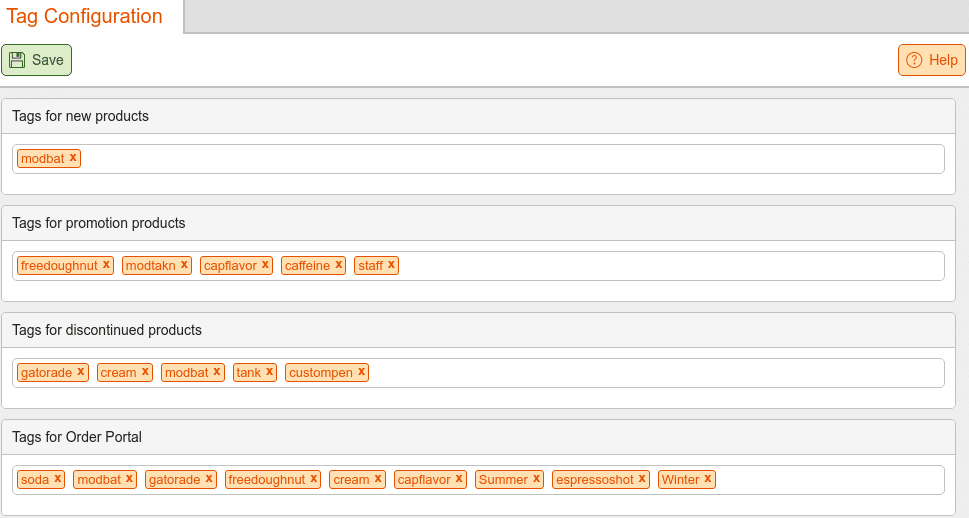Click empty space in Order Portal tag field

tap(828, 480)
